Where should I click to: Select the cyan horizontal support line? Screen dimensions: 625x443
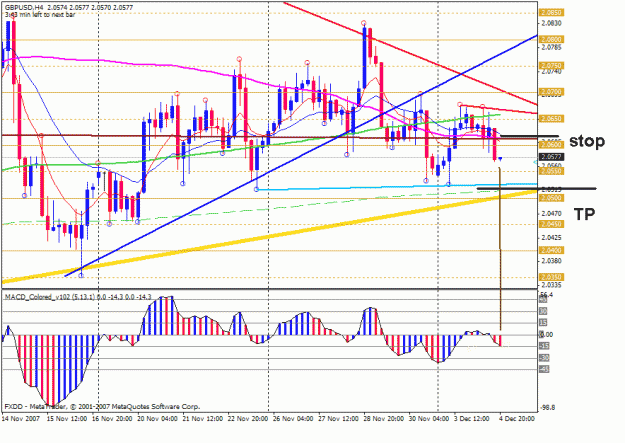pyautogui.click(x=396, y=187)
